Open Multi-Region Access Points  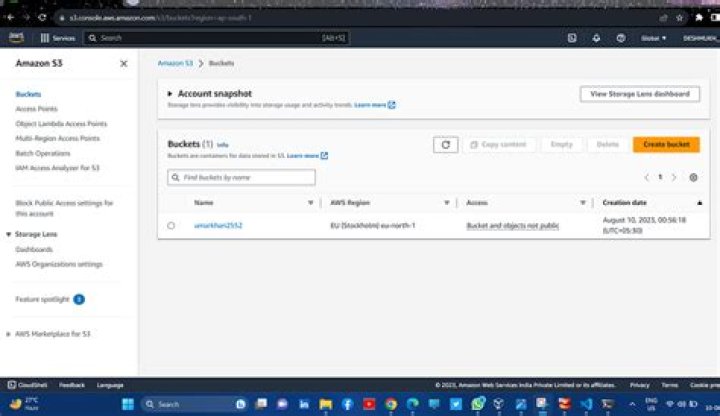57,138
